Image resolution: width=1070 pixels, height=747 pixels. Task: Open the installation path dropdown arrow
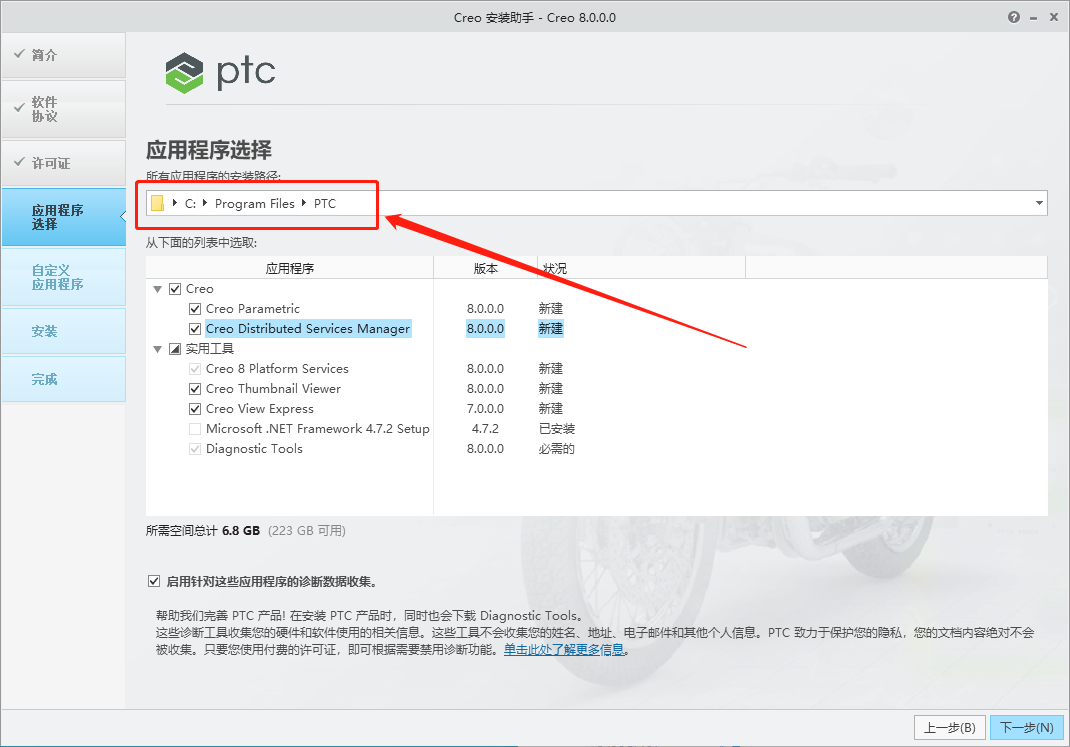pyautogui.click(x=1039, y=203)
